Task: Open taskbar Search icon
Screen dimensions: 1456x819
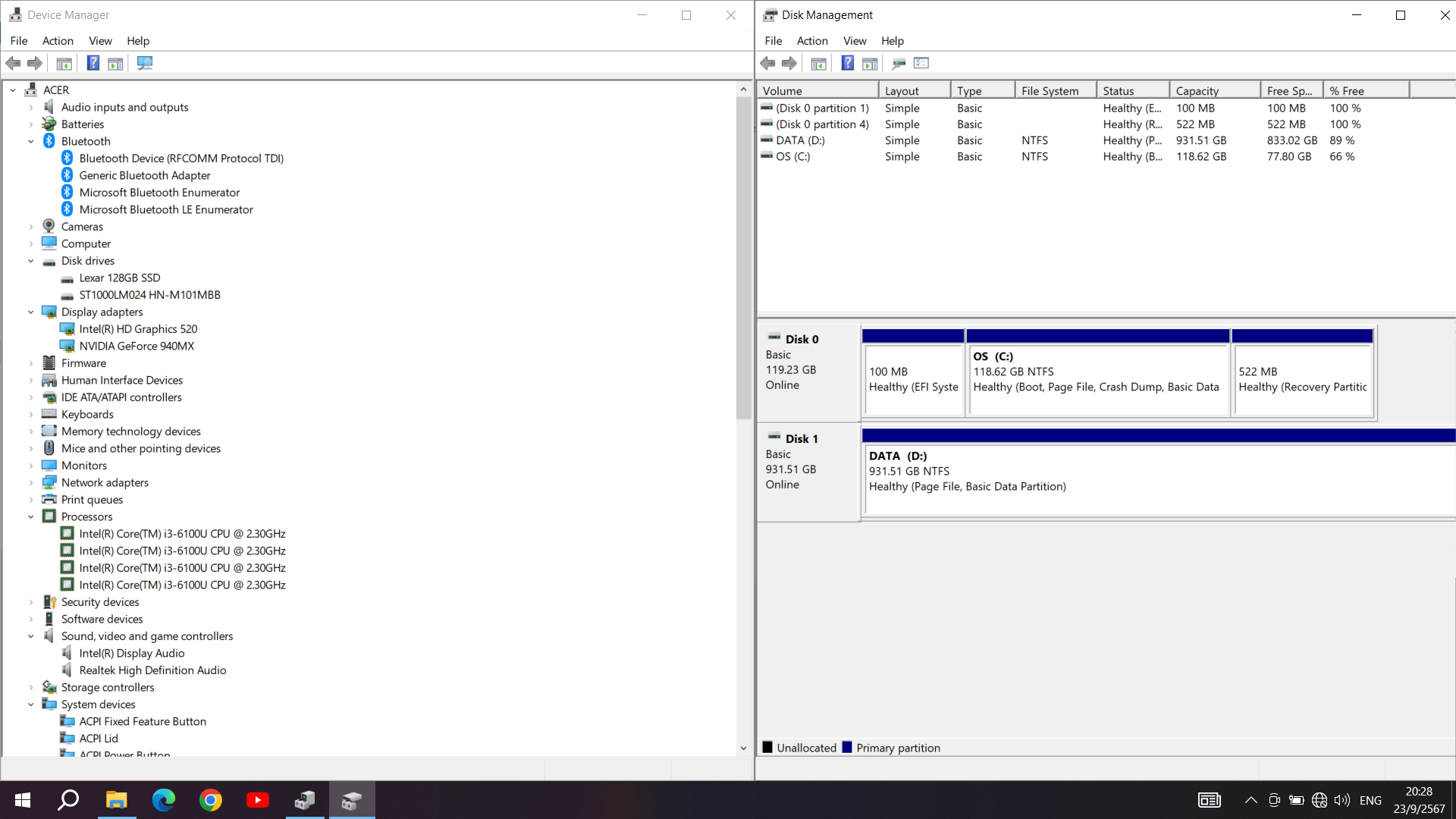Action: pos(69,800)
